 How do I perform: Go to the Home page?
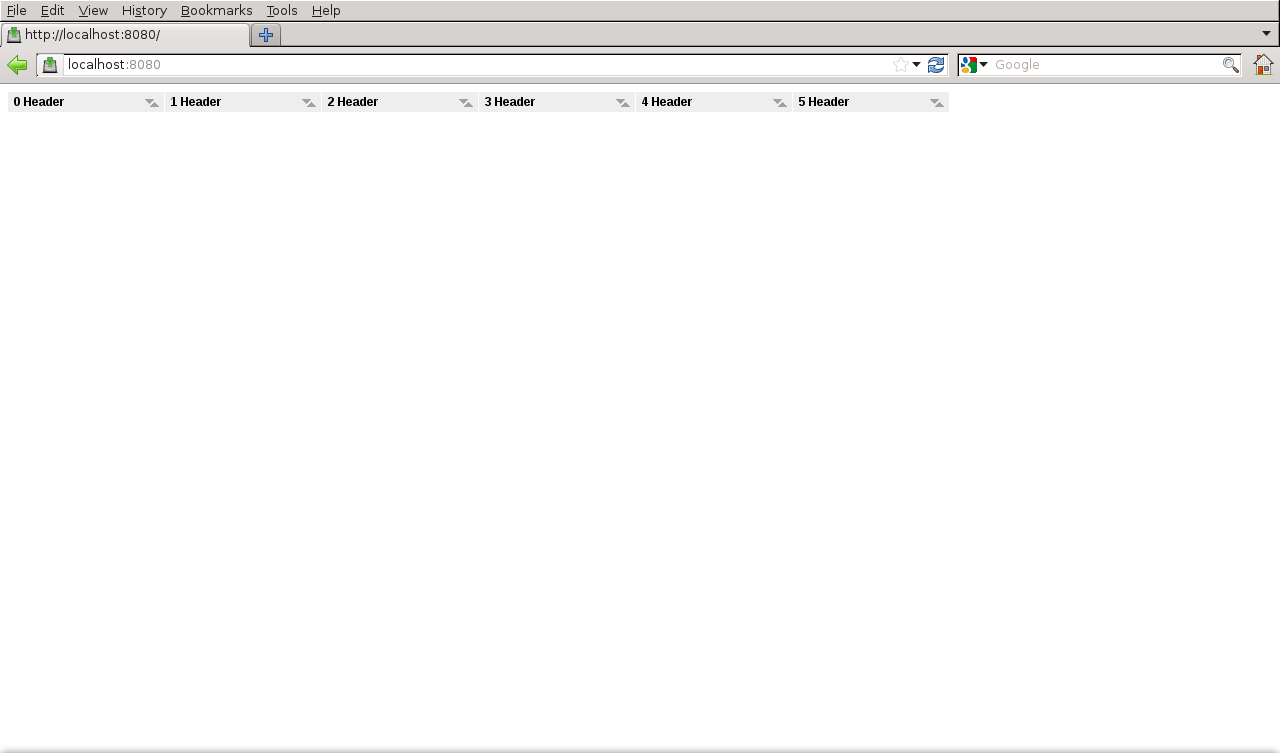pyautogui.click(x=1263, y=65)
